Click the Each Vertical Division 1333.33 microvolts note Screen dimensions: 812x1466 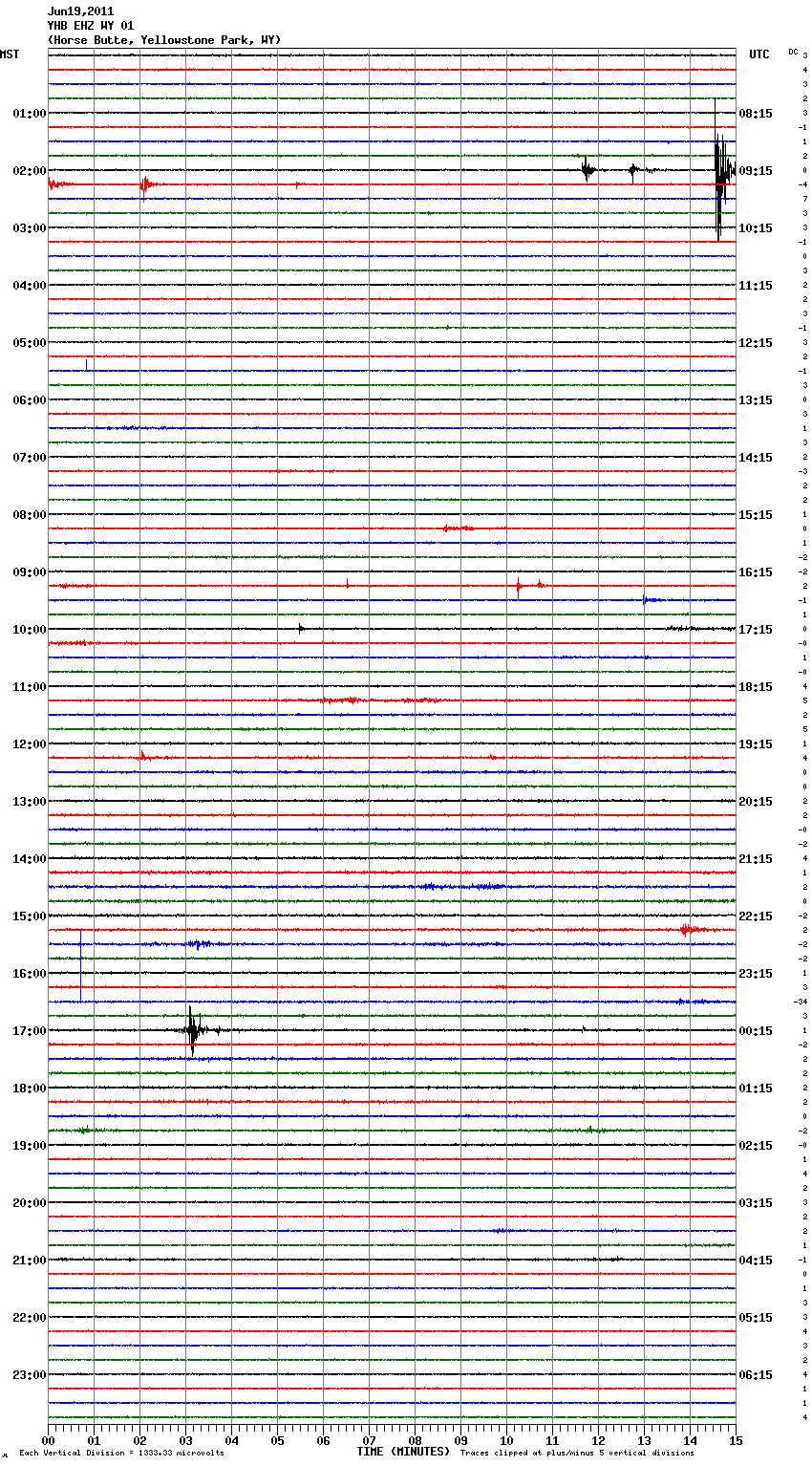coord(121,1454)
